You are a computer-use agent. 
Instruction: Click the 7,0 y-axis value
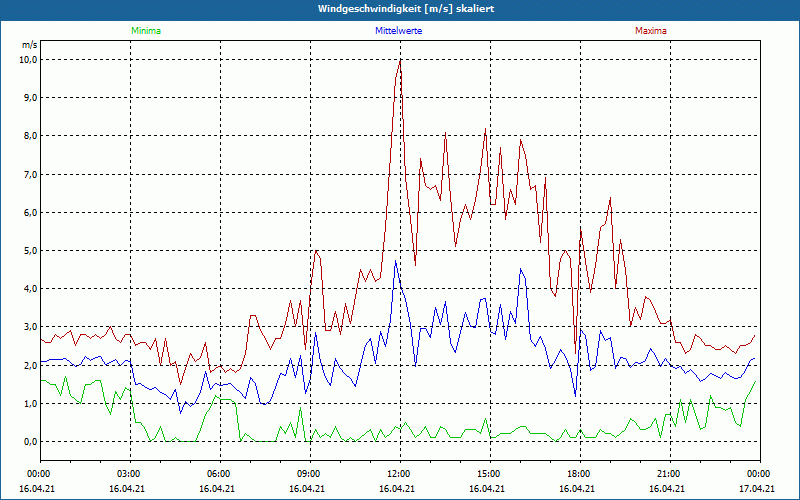31,174
